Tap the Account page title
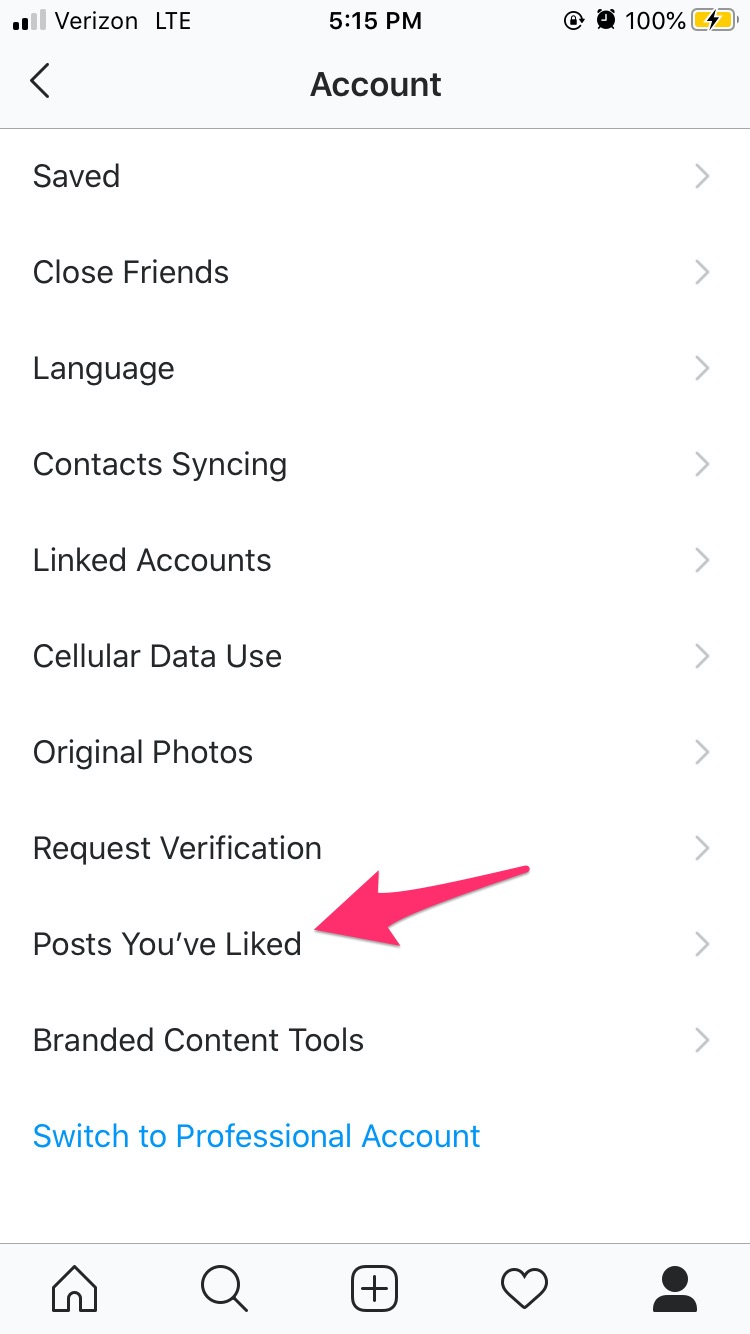Viewport: 750px width, 1334px height. point(375,84)
